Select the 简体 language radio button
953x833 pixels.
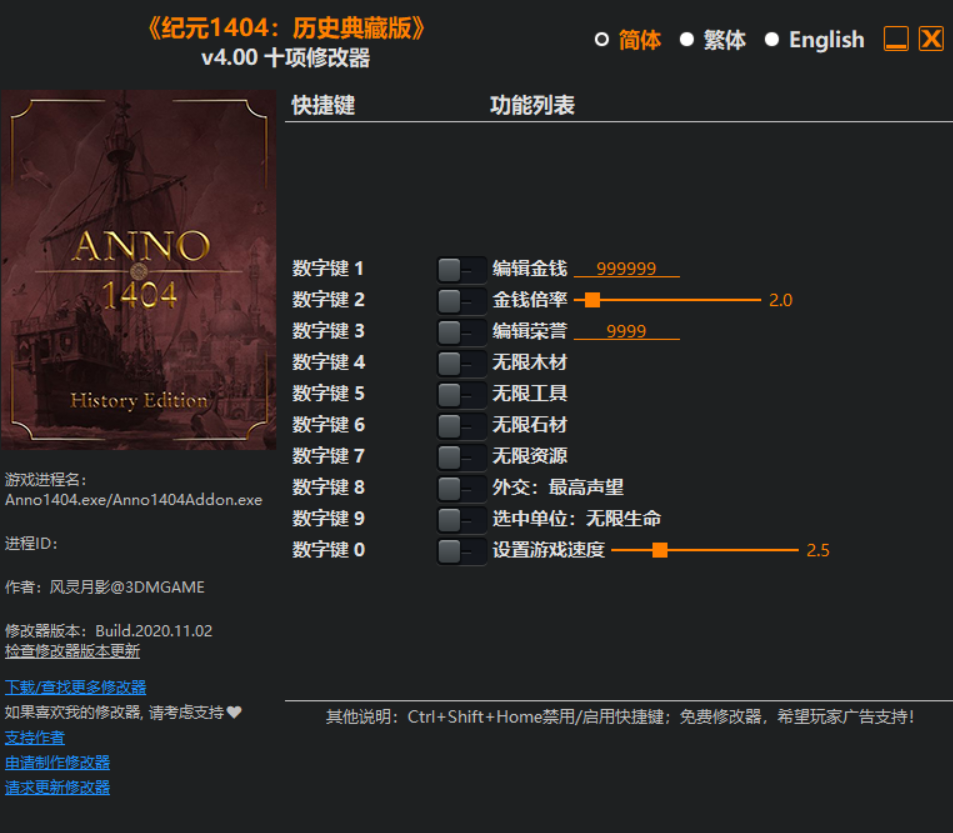(602, 40)
